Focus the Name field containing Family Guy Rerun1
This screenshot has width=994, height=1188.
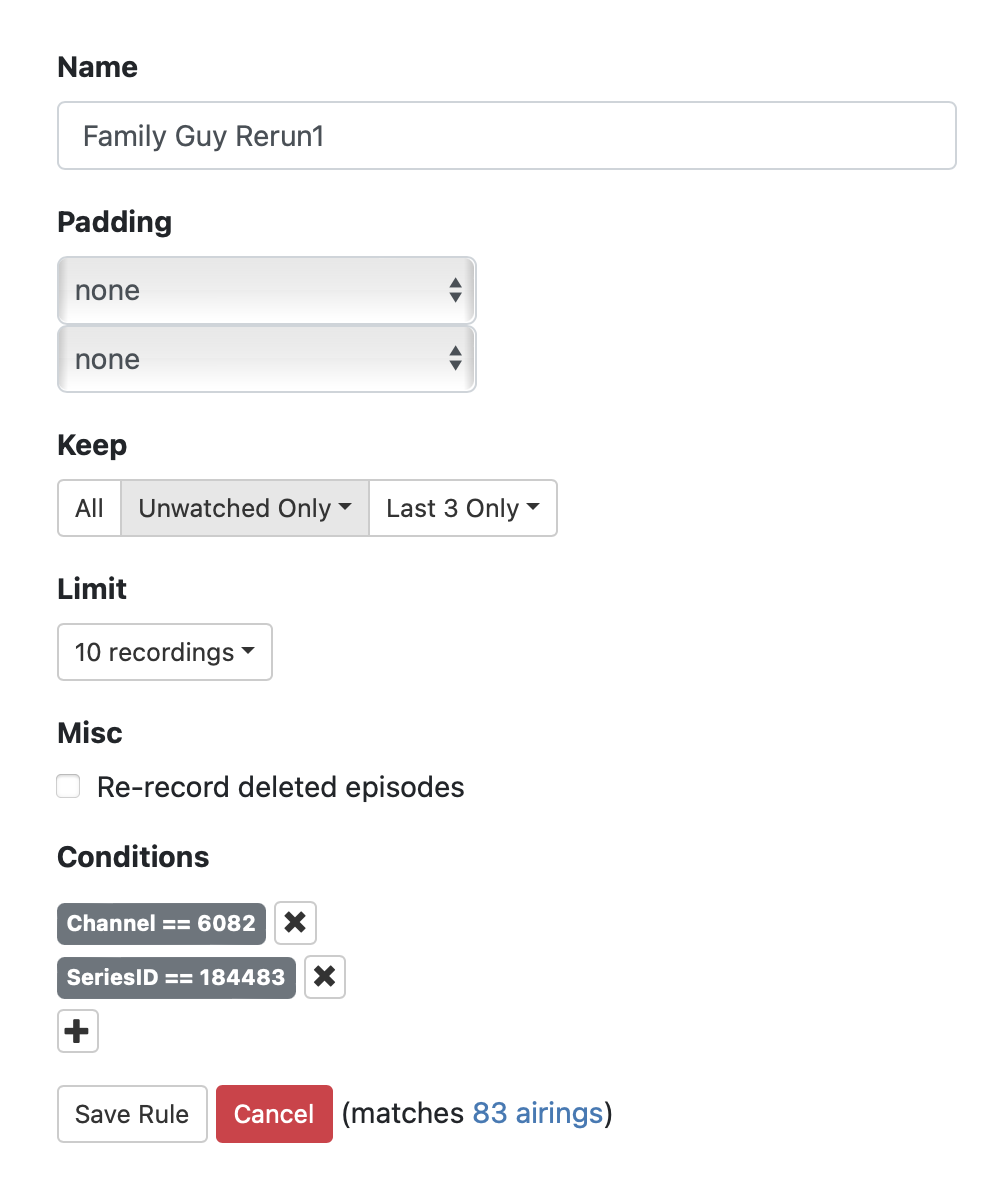[506, 135]
